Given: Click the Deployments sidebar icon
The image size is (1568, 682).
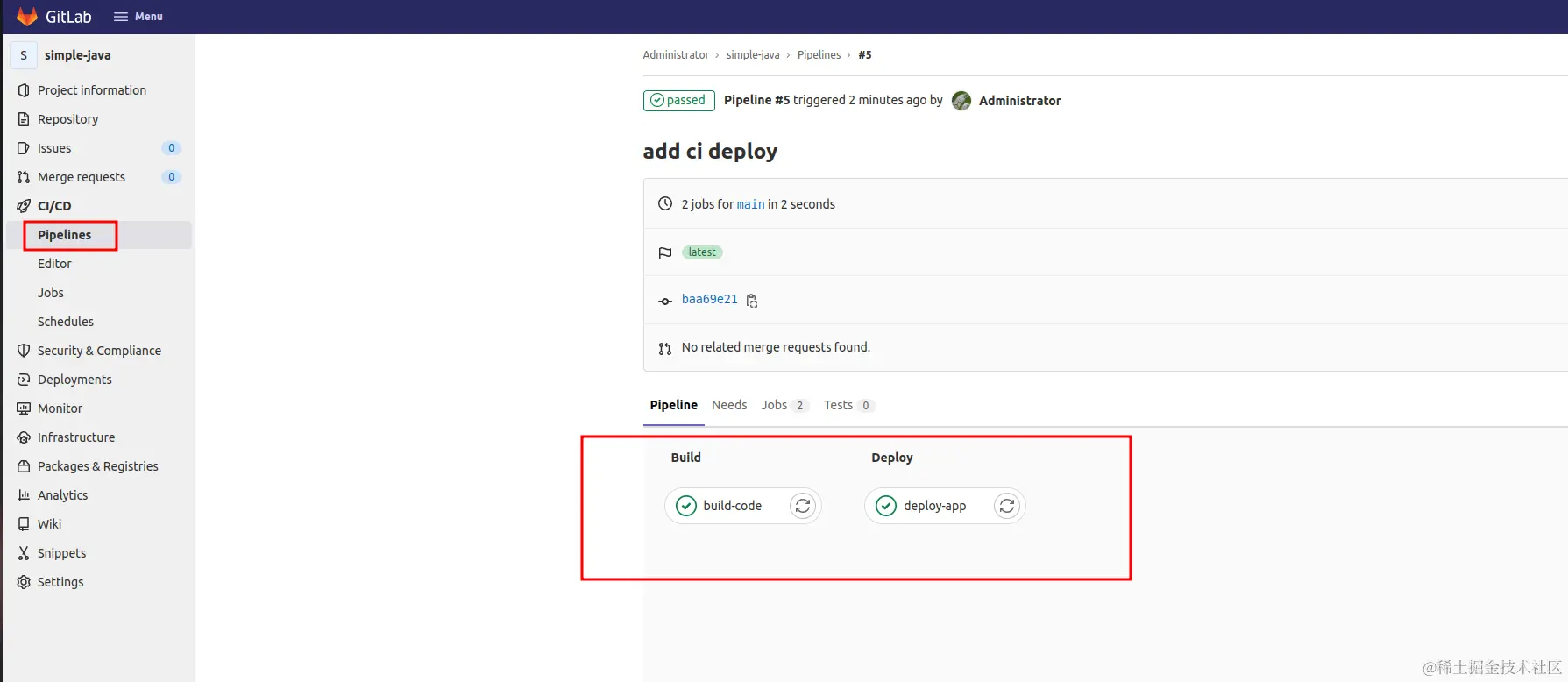Looking at the screenshot, I should pyautogui.click(x=24, y=380).
